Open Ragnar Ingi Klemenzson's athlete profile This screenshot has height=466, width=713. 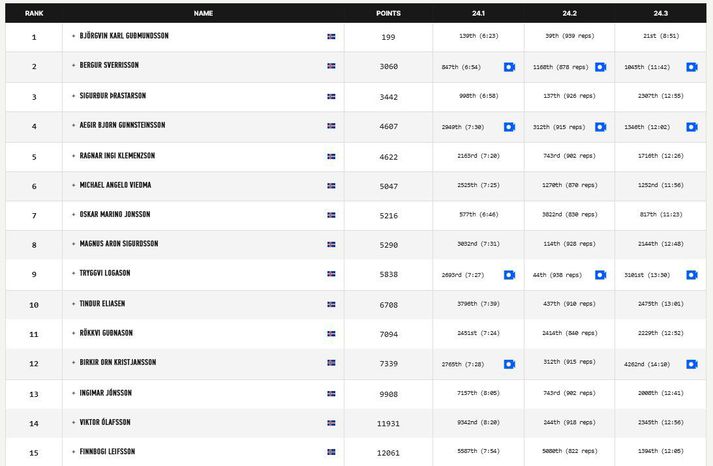(117, 155)
